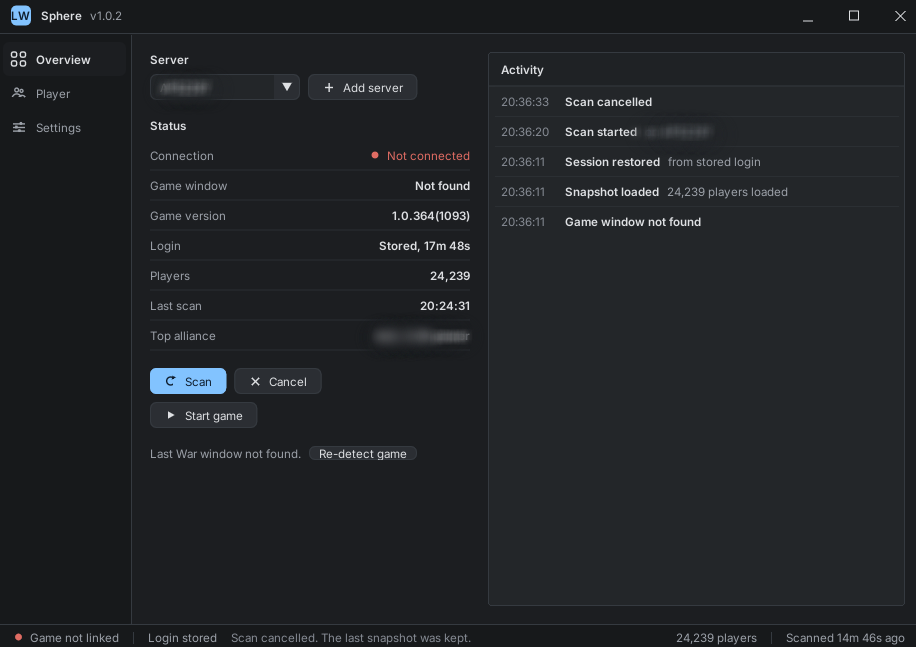The width and height of the screenshot is (916, 647).
Task: Click the plus icon in Add server
Action: (329, 87)
